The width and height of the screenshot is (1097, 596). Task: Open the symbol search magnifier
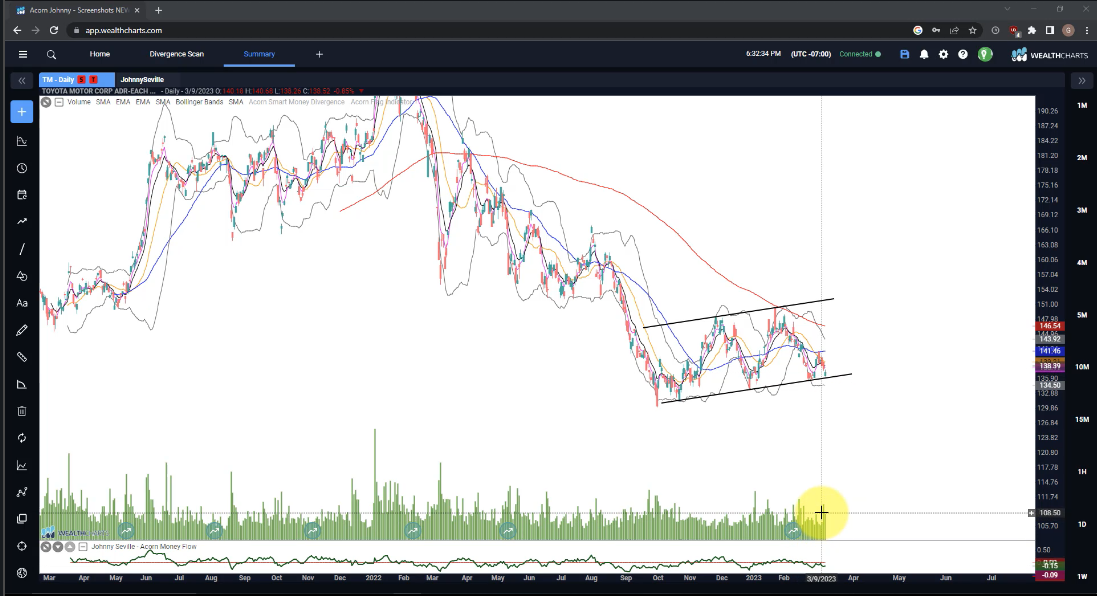pyautogui.click(x=51, y=55)
